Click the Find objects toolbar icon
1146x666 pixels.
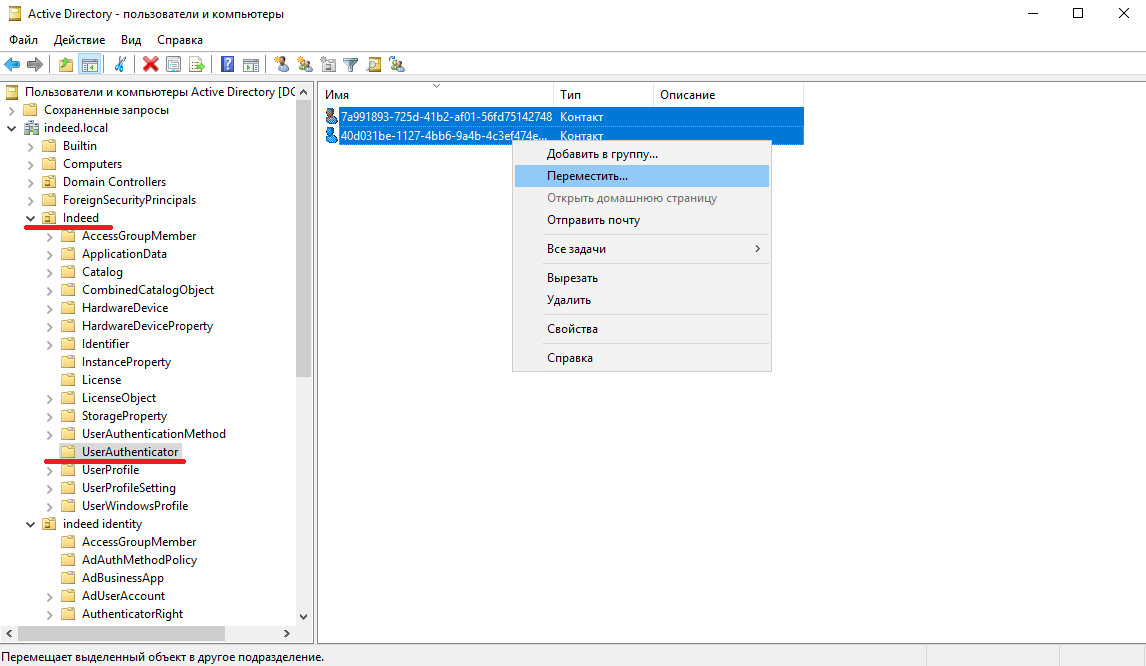click(x=374, y=65)
